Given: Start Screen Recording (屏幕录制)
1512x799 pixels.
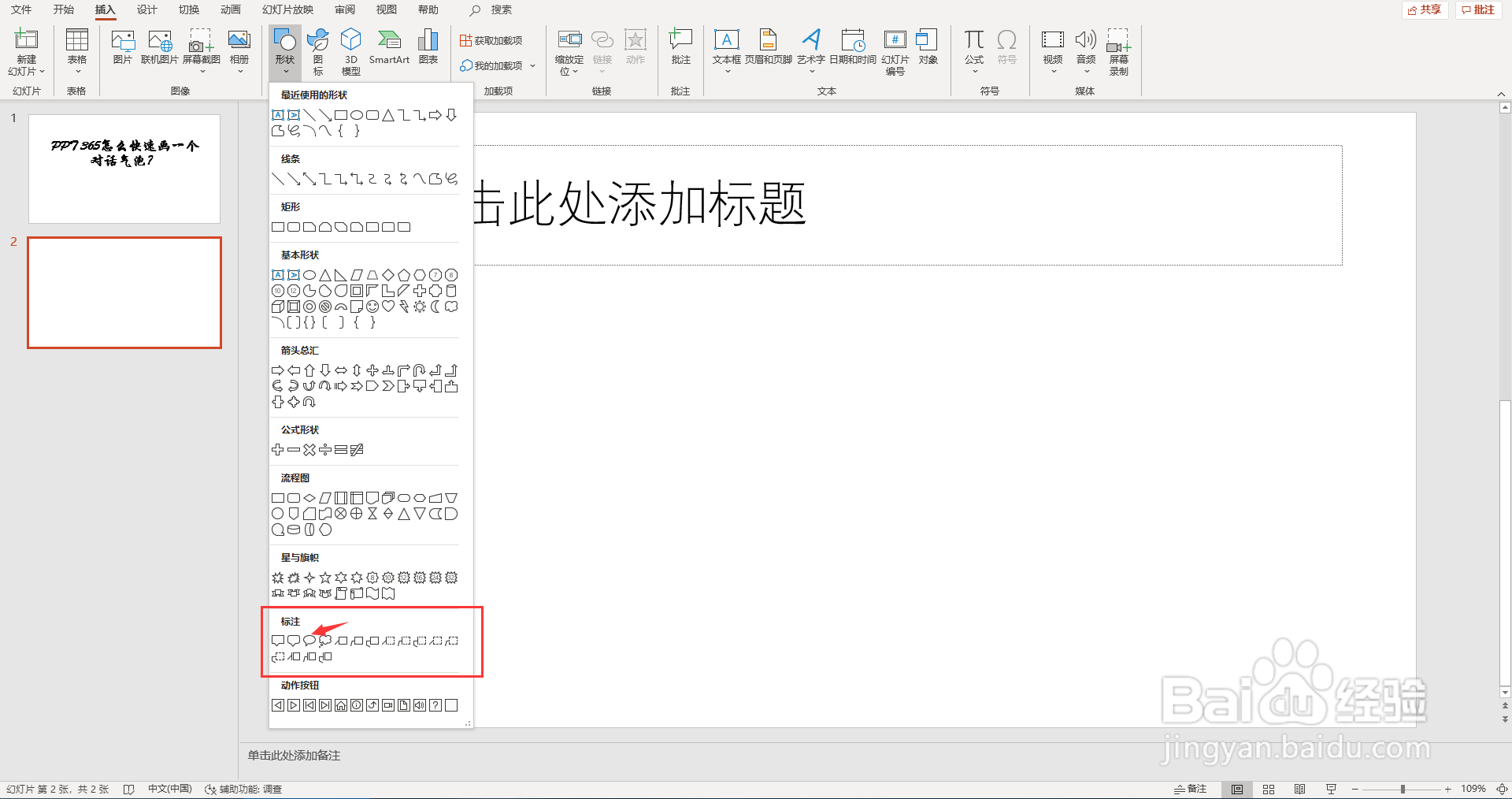Looking at the screenshot, I should [x=1118, y=52].
